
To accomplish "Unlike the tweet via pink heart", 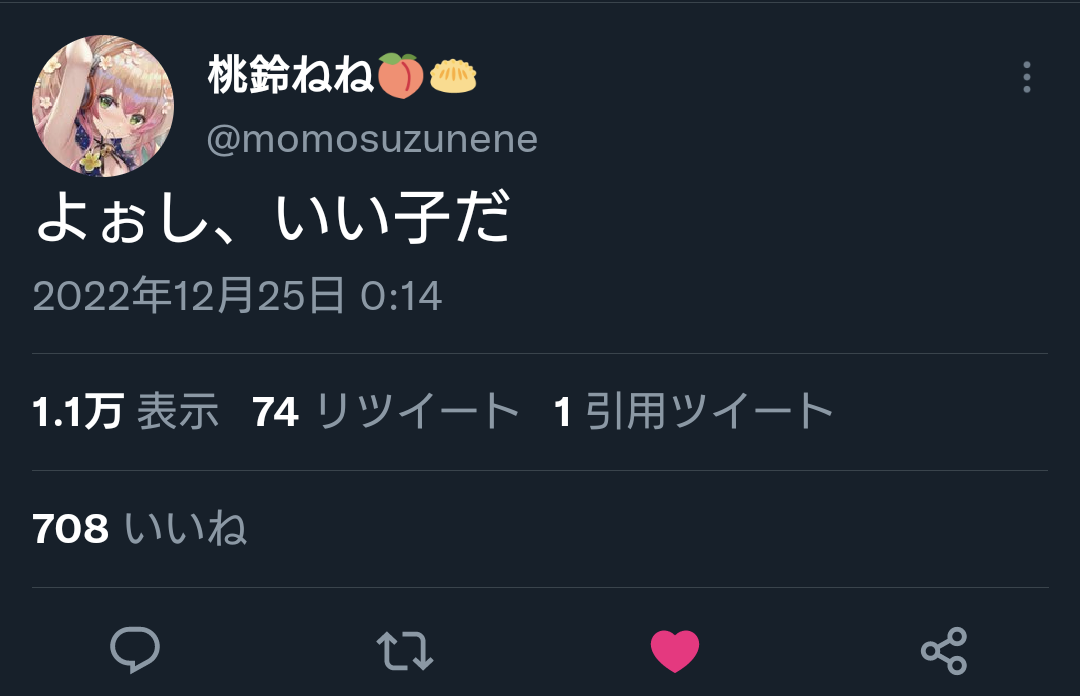I will coord(675,651).
